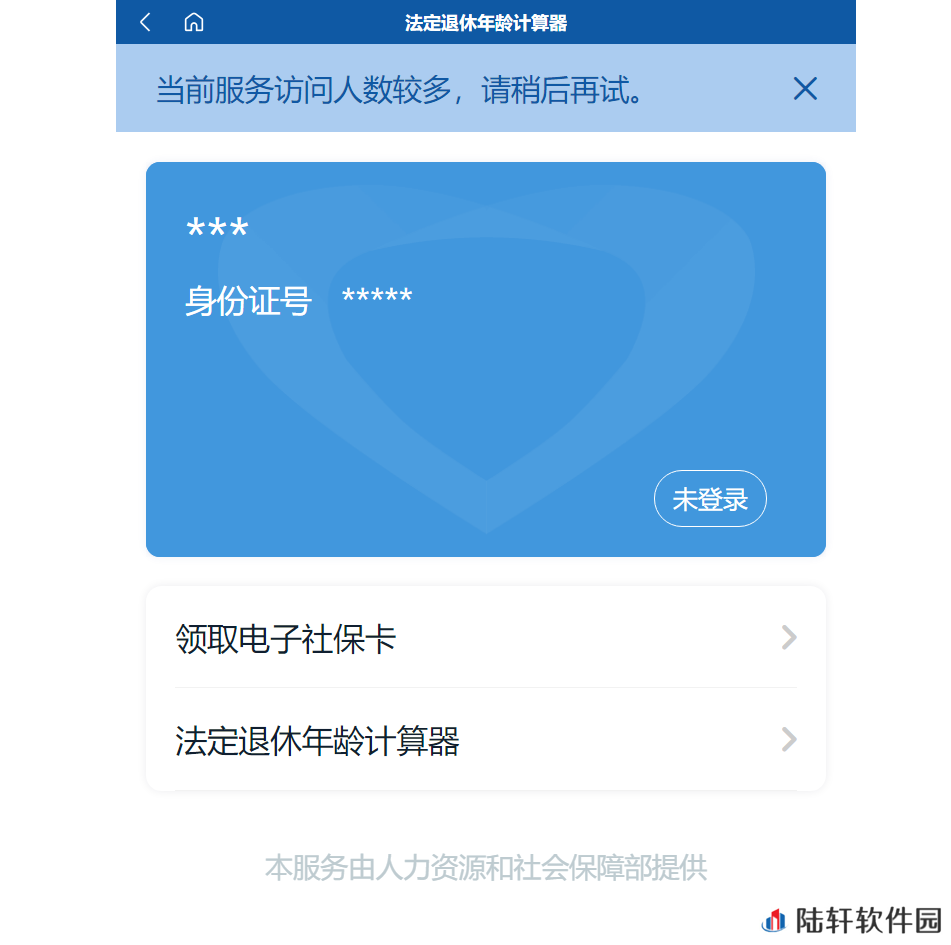
Task: Click the 身份证号 label on card
Action: point(248,301)
